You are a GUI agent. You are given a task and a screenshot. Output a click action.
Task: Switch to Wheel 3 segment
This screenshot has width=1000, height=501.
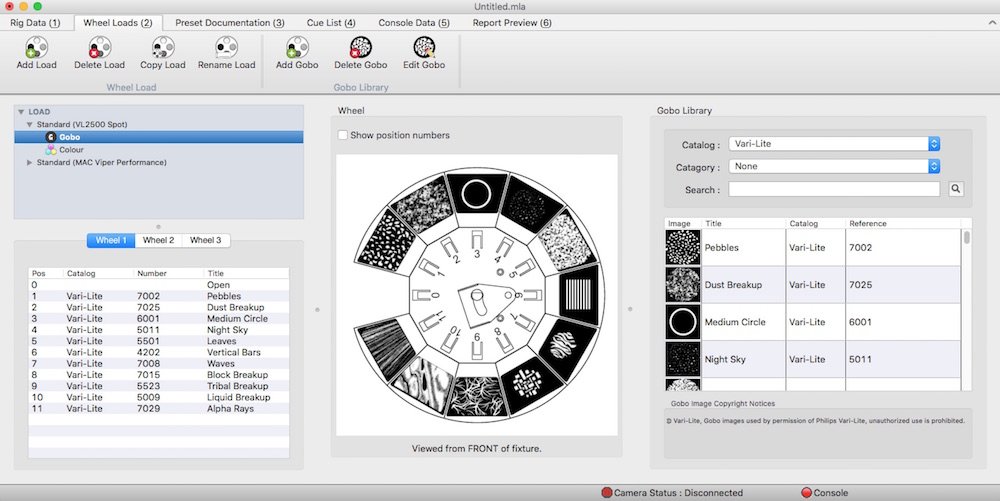click(x=205, y=240)
